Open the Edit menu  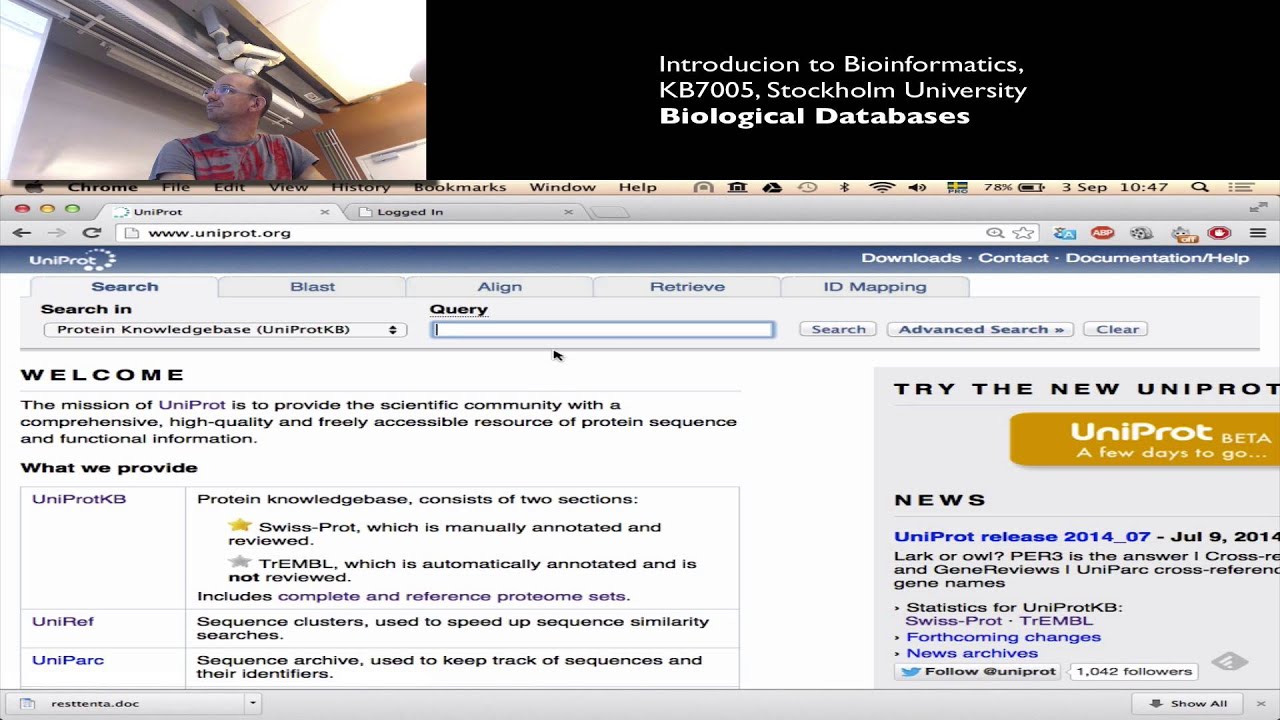pos(229,187)
